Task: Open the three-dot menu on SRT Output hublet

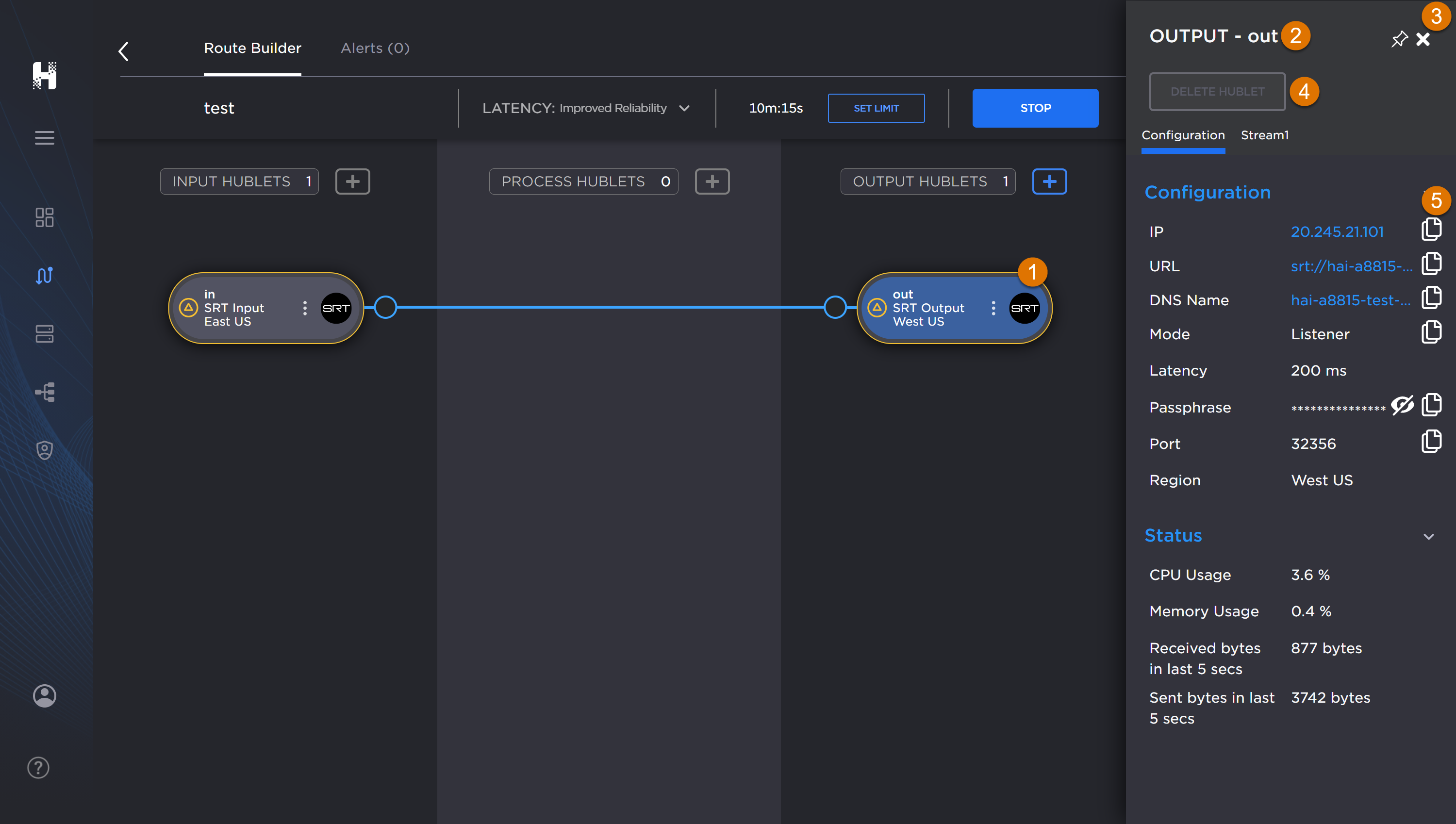Action: 993,308
